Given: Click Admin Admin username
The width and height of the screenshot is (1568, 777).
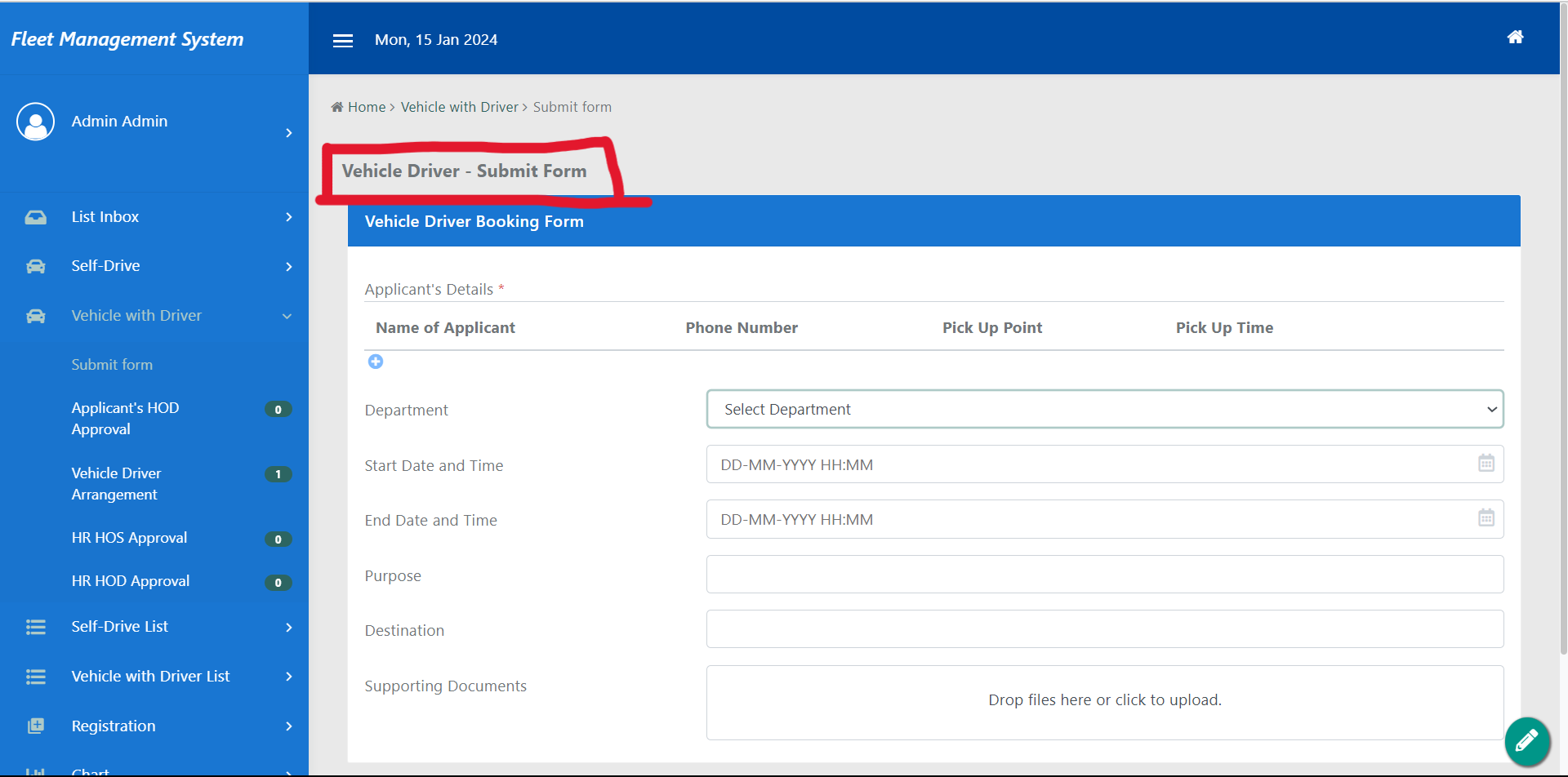Looking at the screenshot, I should 119,121.
